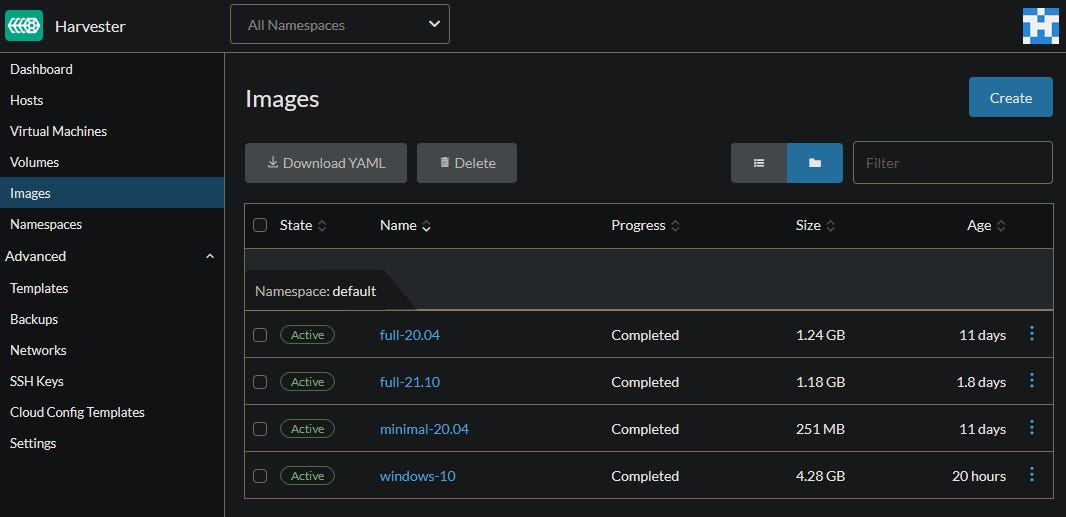Switch to flat list view icon

759,163
